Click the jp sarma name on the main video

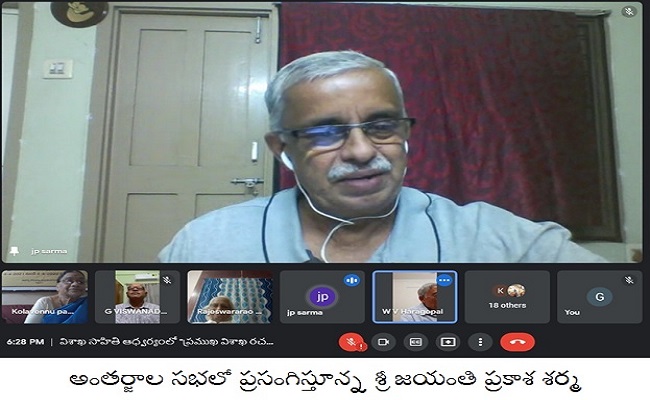pos(49,251)
